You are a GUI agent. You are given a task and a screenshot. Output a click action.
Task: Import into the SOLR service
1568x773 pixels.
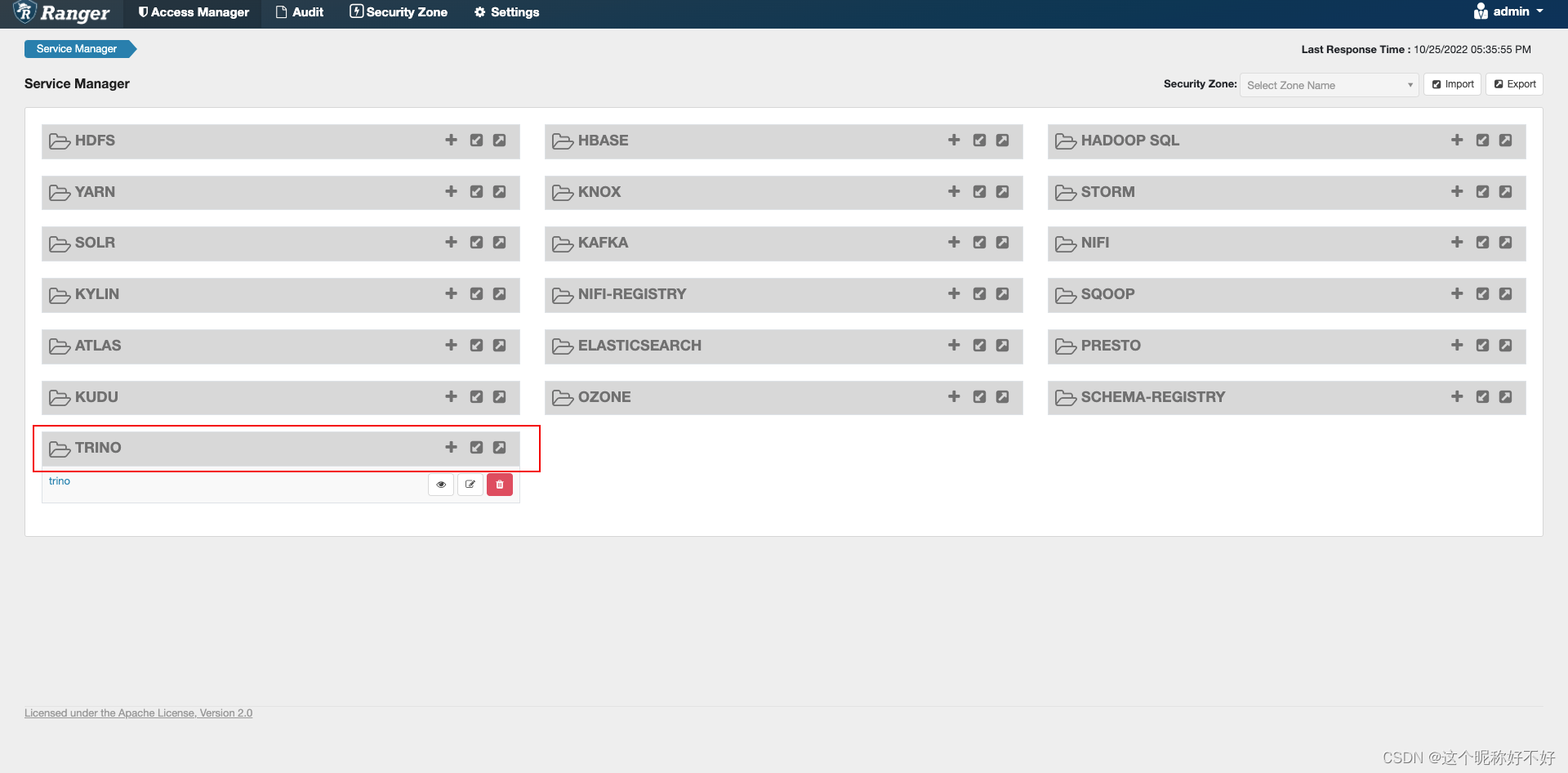click(x=476, y=242)
